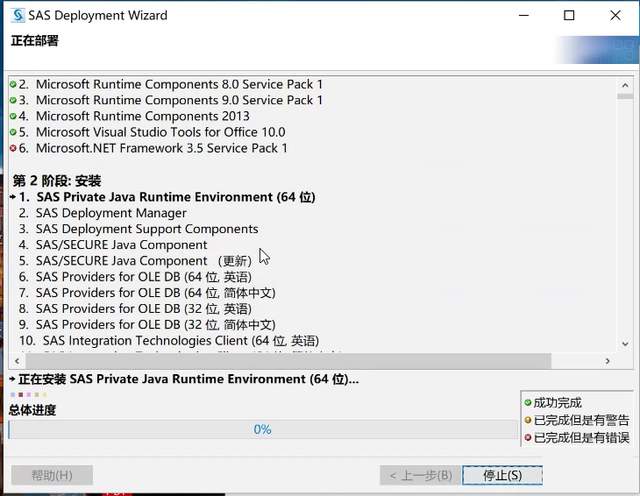Select SAS/SECURE Java Component (更新) row

144,261
